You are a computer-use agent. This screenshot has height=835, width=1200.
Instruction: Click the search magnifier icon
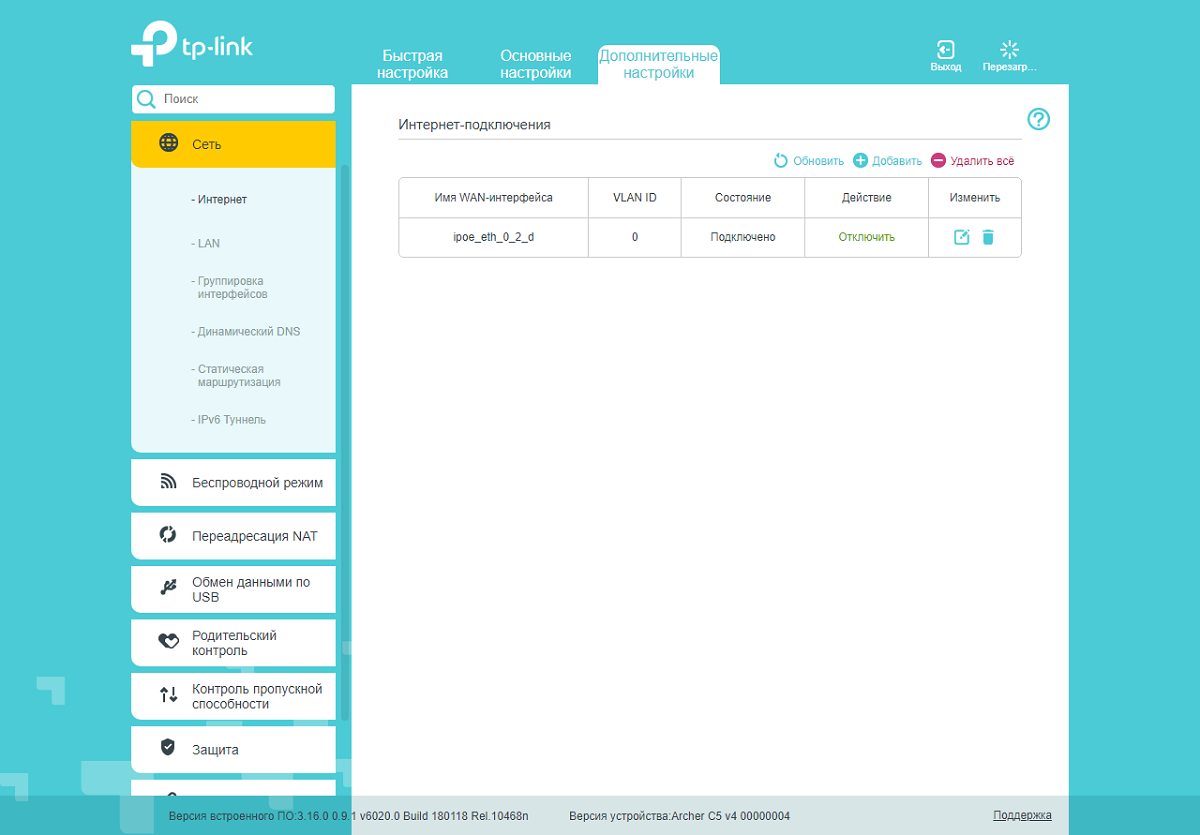pyautogui.click(x=146, y=99)
